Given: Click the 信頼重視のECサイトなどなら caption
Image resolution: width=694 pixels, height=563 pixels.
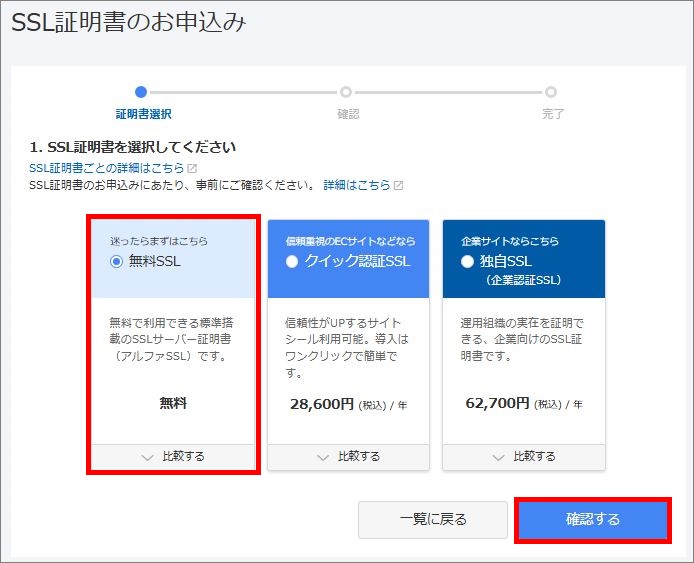Looking at the screenshot, I should (x=350, y=241).
